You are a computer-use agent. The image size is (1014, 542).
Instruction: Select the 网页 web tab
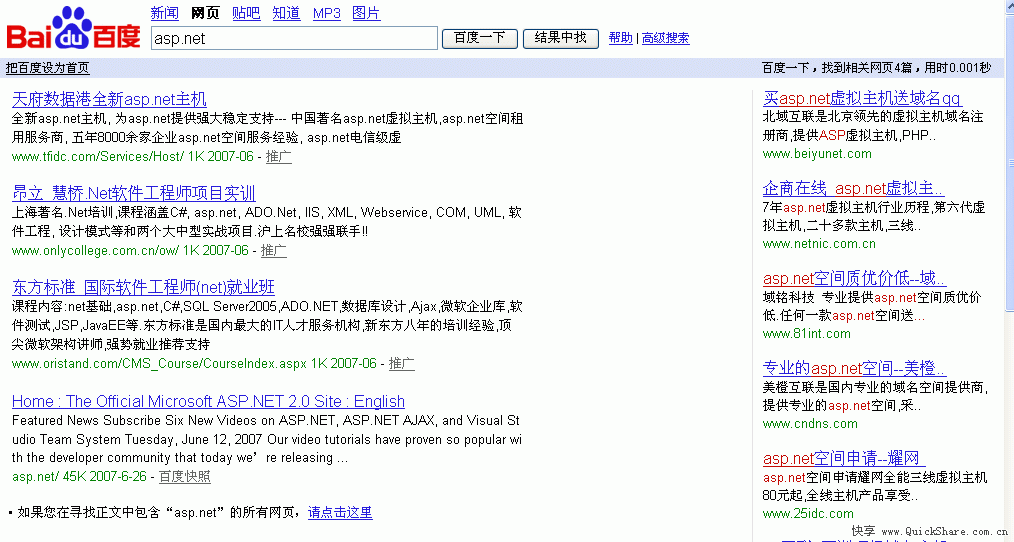pyautogui.click(x=205, y=13)
